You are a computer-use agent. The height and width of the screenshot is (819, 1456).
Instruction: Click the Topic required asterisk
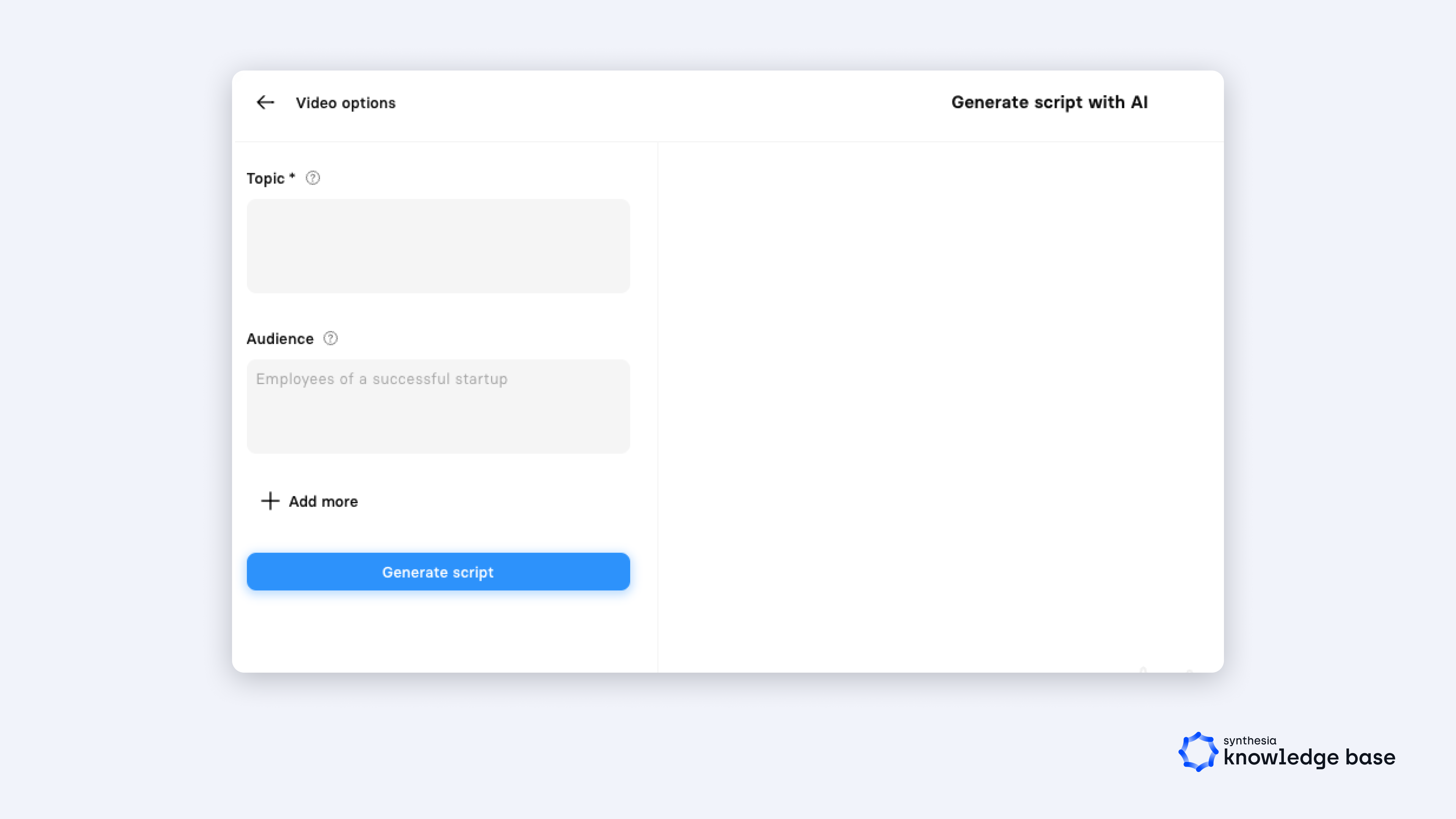pyautogui.click(x=292, y=176)
